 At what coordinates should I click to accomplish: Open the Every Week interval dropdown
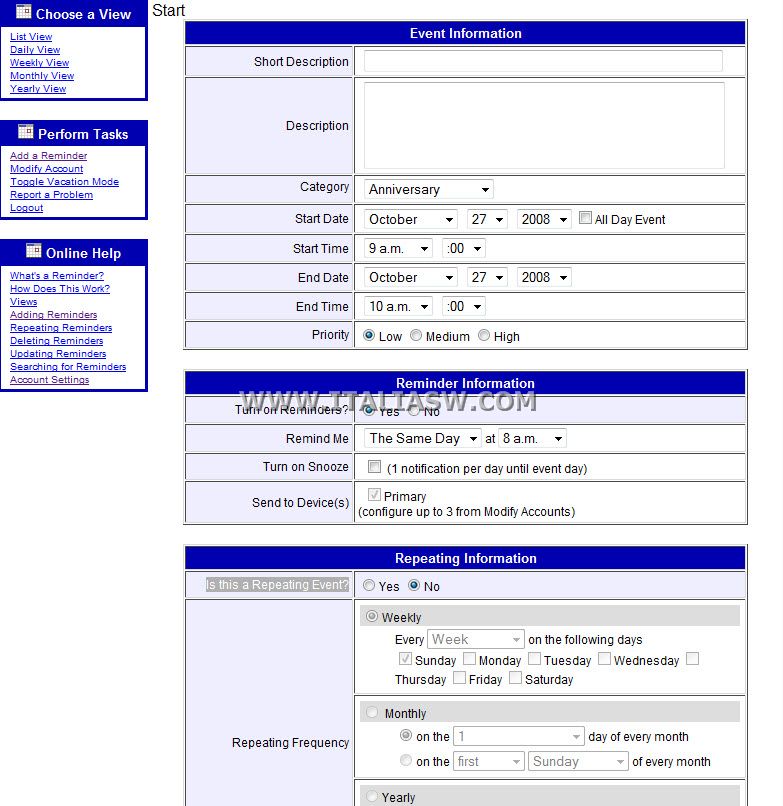(476, 639)
